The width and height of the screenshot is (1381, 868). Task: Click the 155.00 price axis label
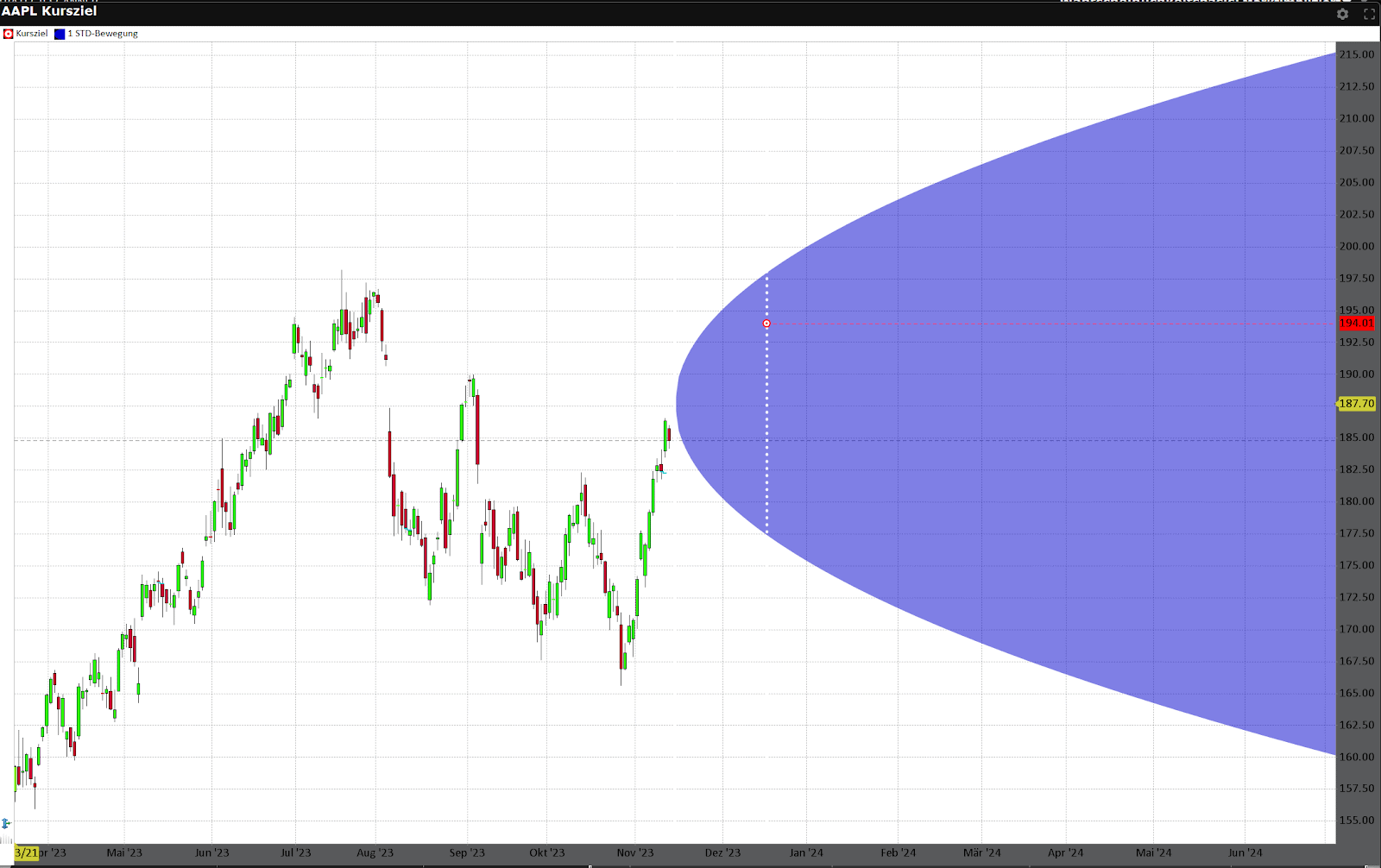1356,821
